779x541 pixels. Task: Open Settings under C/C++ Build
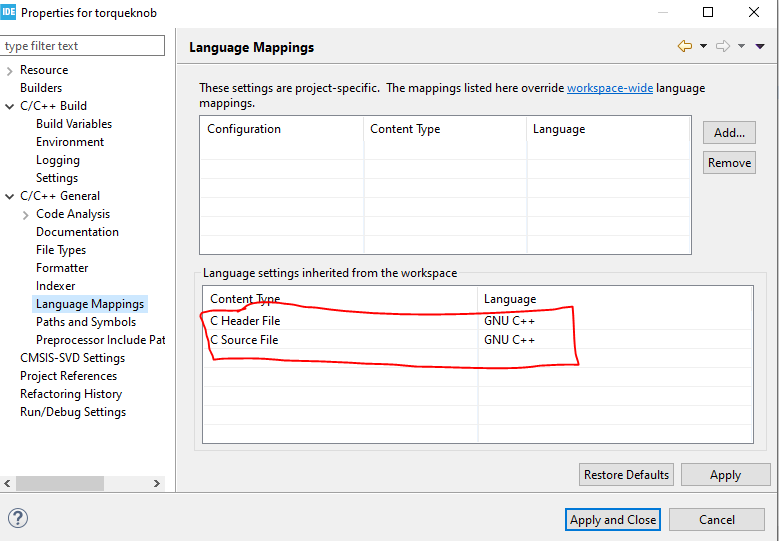tap(57, 178)
